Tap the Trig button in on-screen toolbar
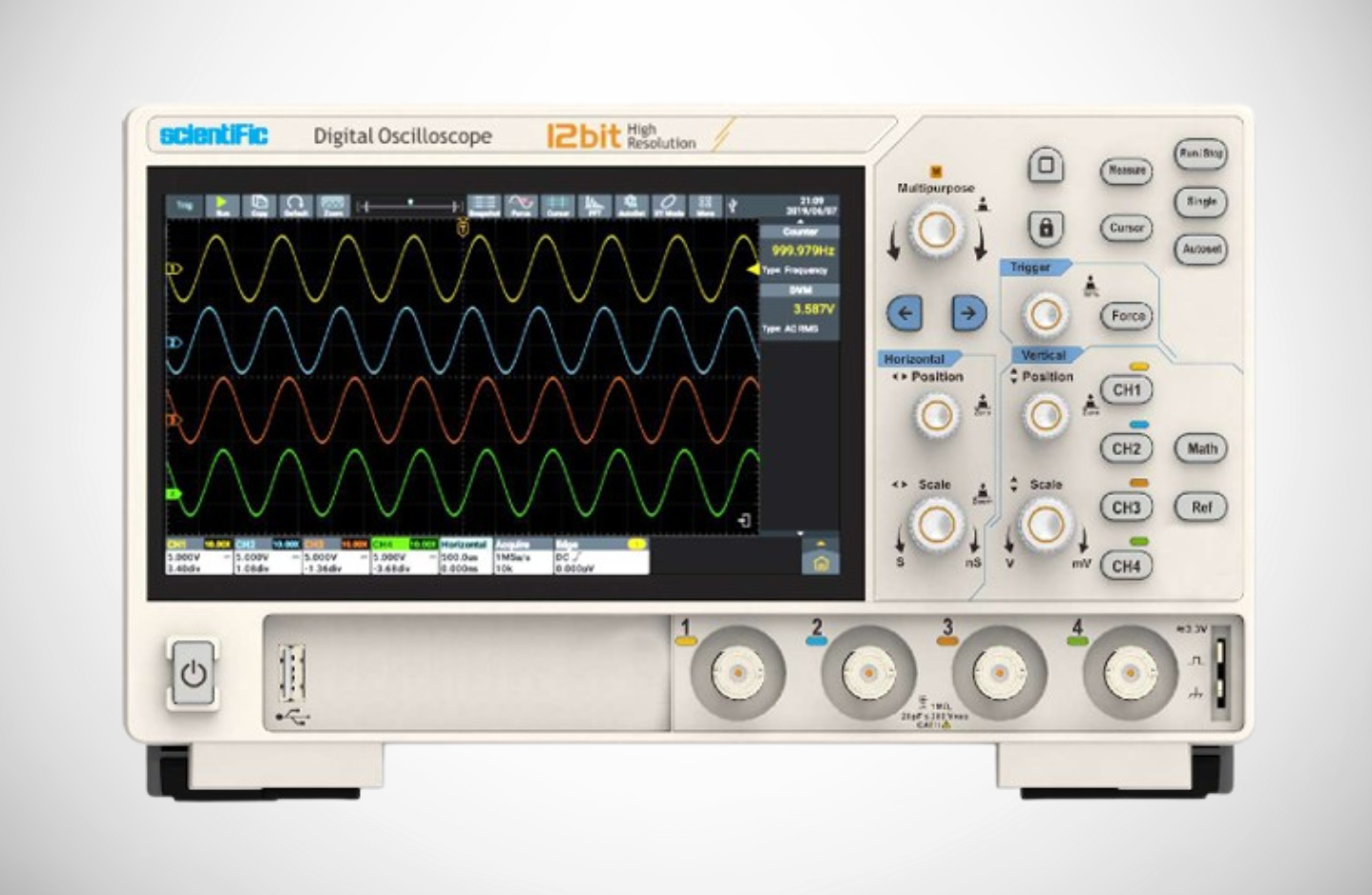1372x895 pixels. tap(184, 206)
